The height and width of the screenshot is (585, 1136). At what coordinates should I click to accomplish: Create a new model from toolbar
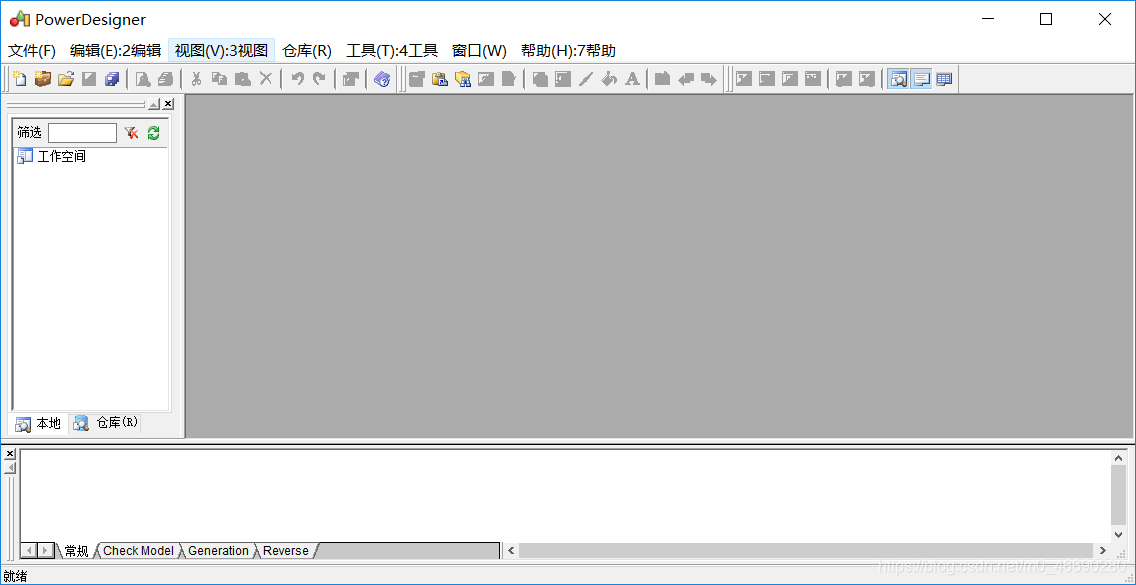(20, 79)
